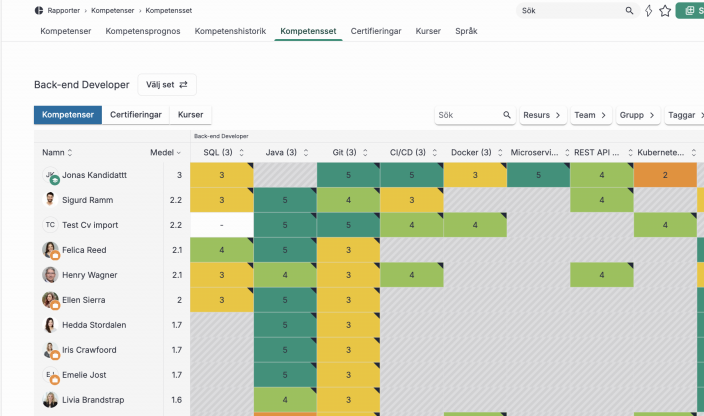Expand the Team filter

pos(590,116)
